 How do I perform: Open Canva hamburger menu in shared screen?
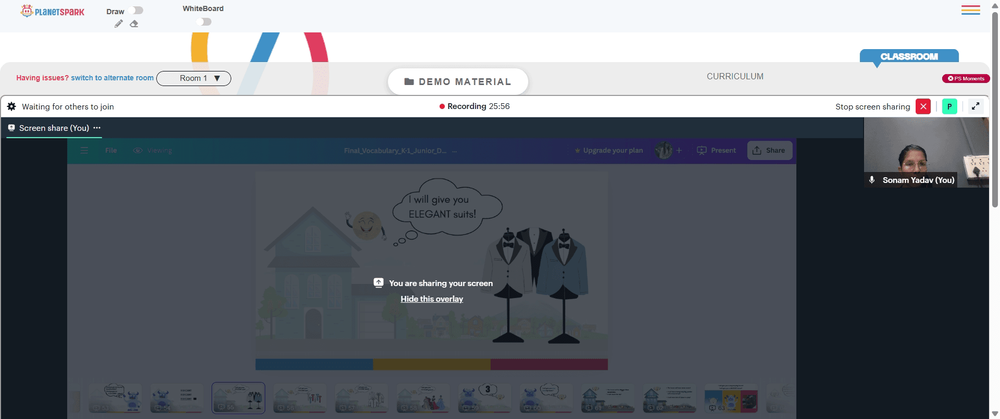pyautogui.click(x=84, y=151)
